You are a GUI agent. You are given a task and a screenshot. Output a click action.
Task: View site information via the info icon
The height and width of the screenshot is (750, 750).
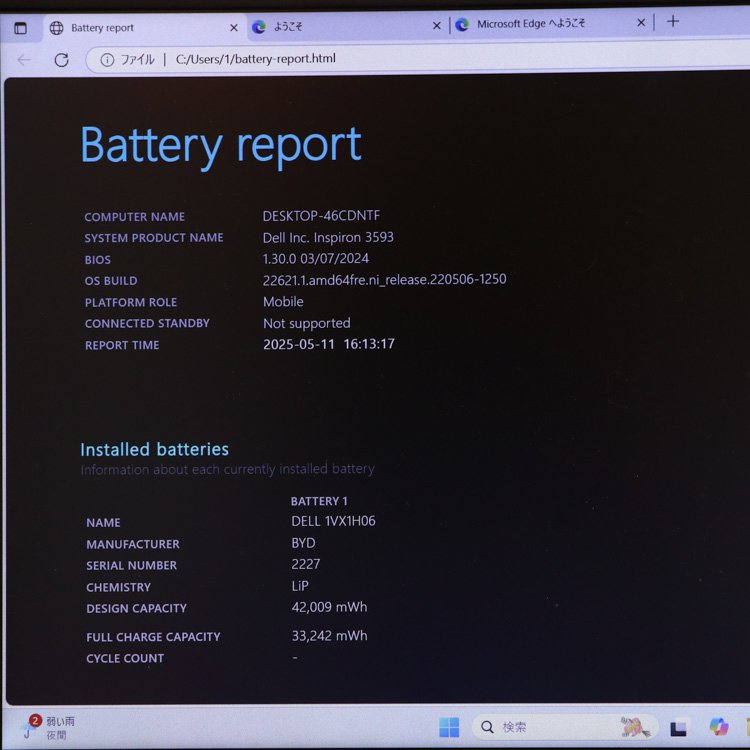107,60
